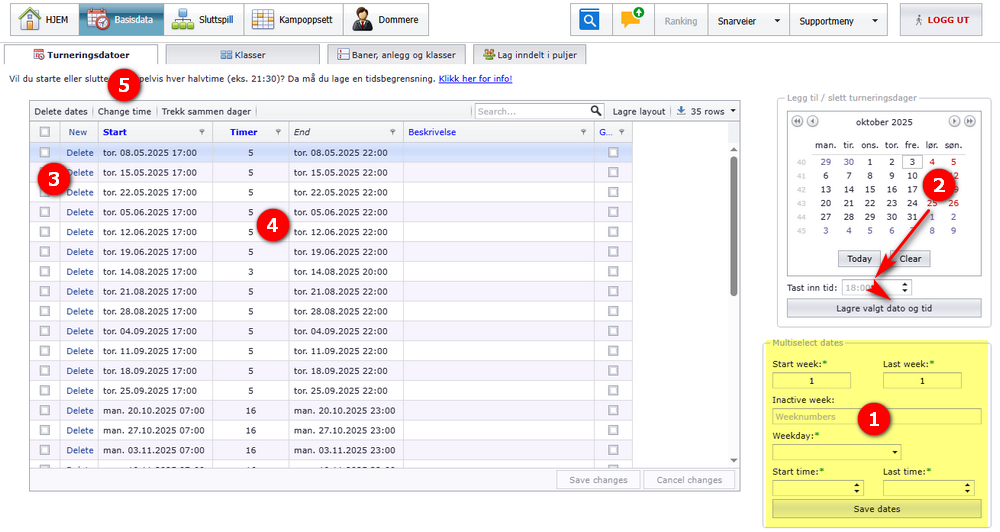1000x532 pixels.
Task: Click the Inactive week input field
Action: (876, 416)
